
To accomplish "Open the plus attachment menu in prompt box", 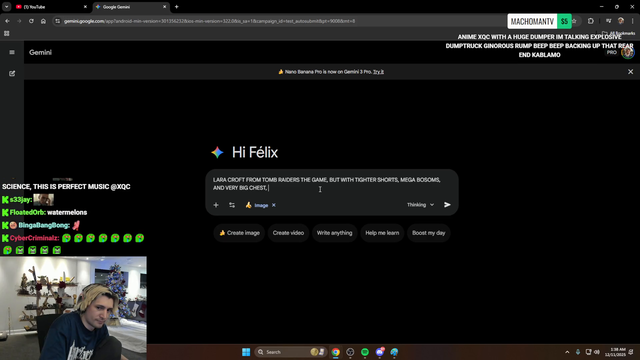I will coord(216,205).
